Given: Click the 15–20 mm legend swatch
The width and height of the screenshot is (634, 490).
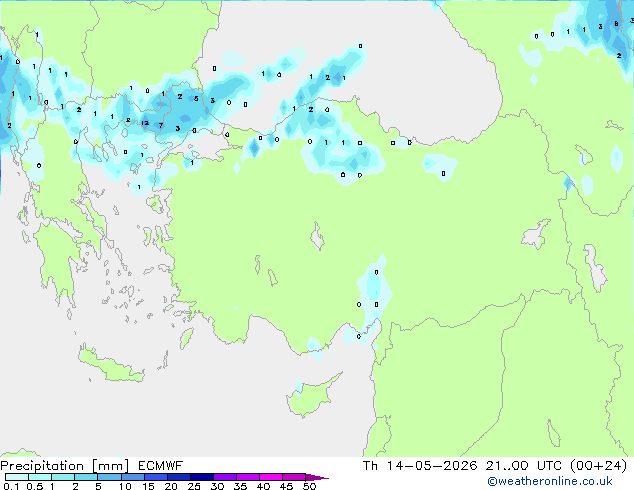Looking at the screenshot, I should (156, 477).
